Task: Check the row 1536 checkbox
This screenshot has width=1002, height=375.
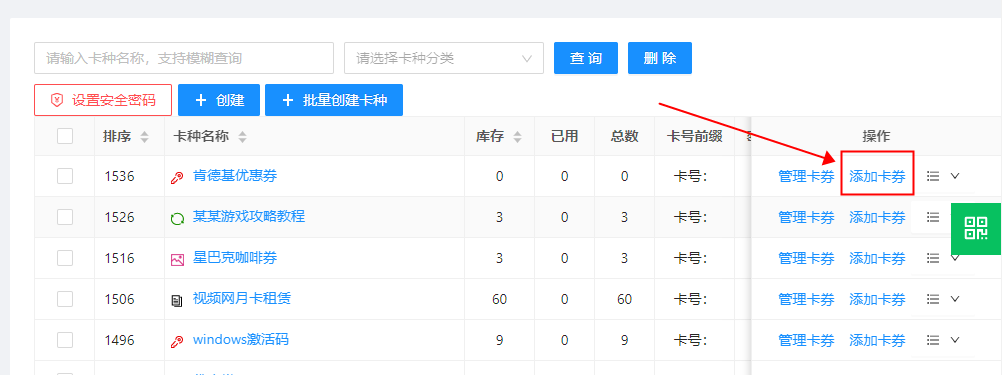Action: 65,176
